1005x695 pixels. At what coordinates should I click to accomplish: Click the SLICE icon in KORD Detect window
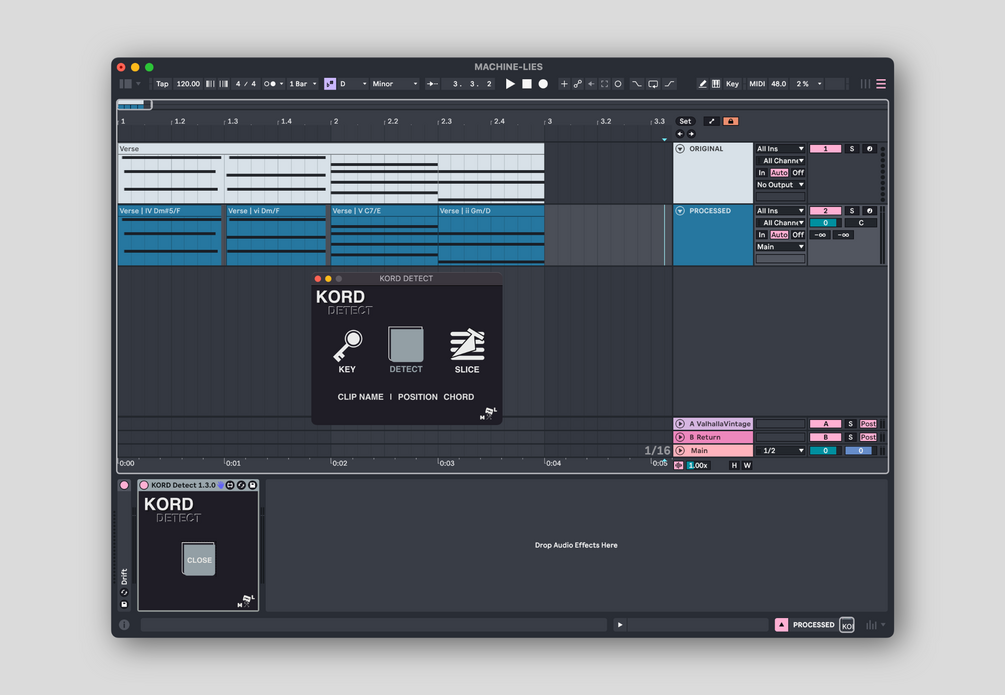(467, 345)
